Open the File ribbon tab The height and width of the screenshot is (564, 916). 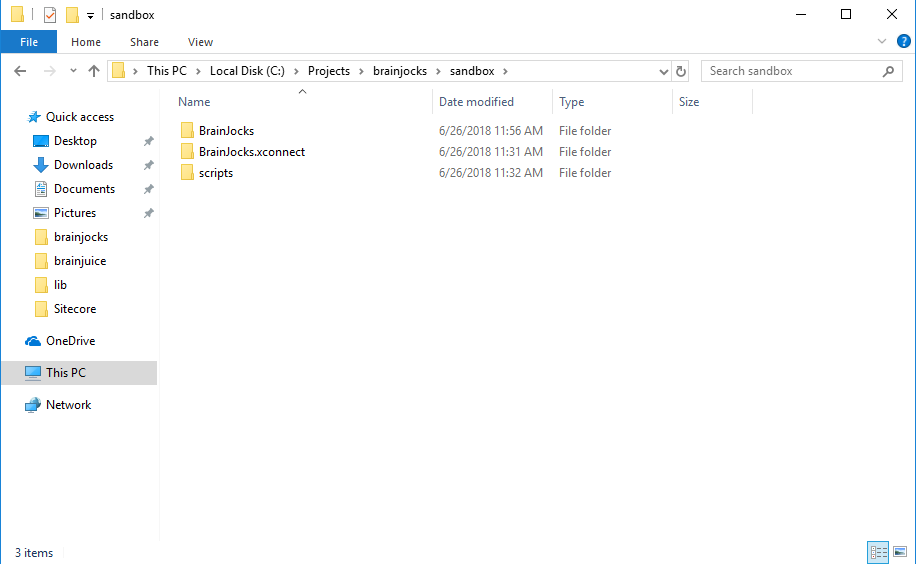(x=29, y=42)
